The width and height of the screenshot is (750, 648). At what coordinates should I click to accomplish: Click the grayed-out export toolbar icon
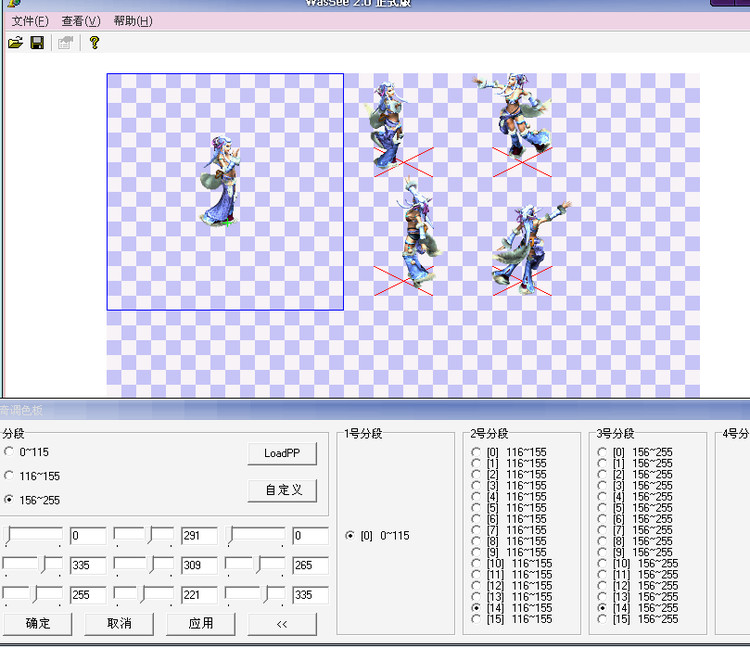coord(66,43)
